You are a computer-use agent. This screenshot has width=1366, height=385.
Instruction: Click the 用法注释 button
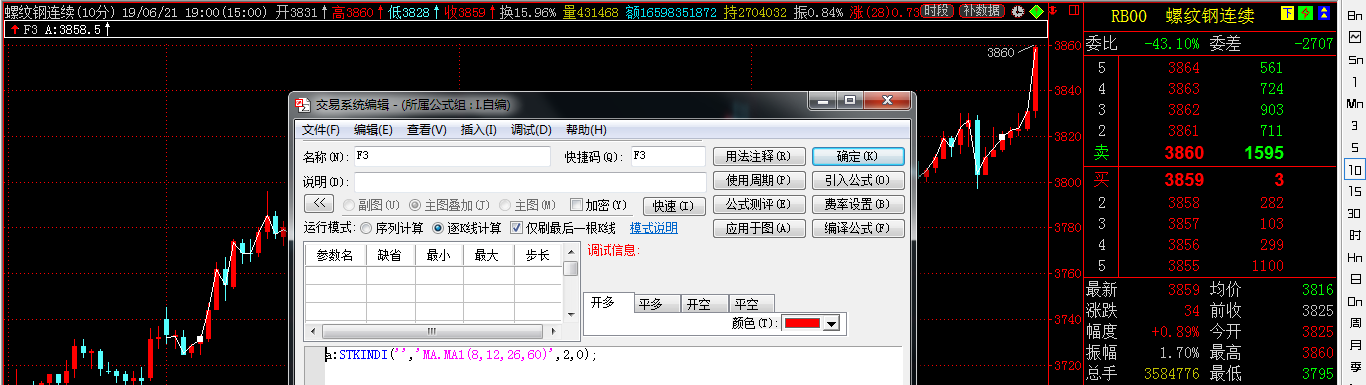click(x=759, y=157)
